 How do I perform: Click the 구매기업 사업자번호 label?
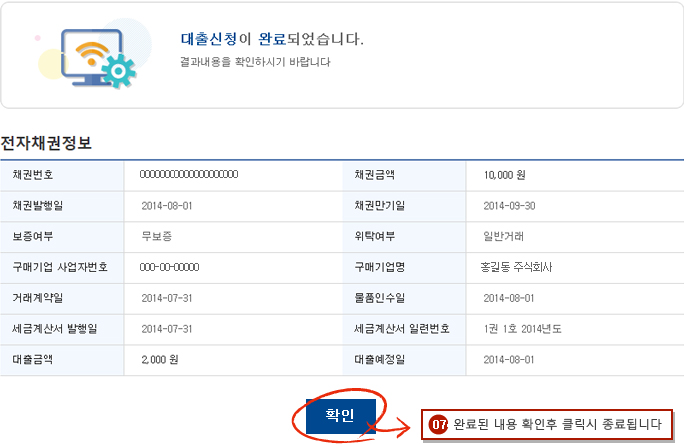(x=60, y=267)
